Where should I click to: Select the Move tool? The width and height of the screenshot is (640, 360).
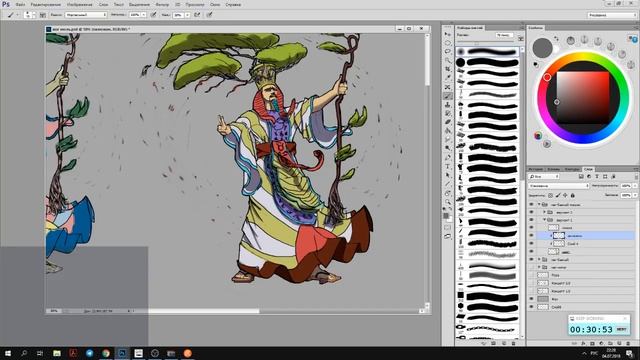point(448,34)
